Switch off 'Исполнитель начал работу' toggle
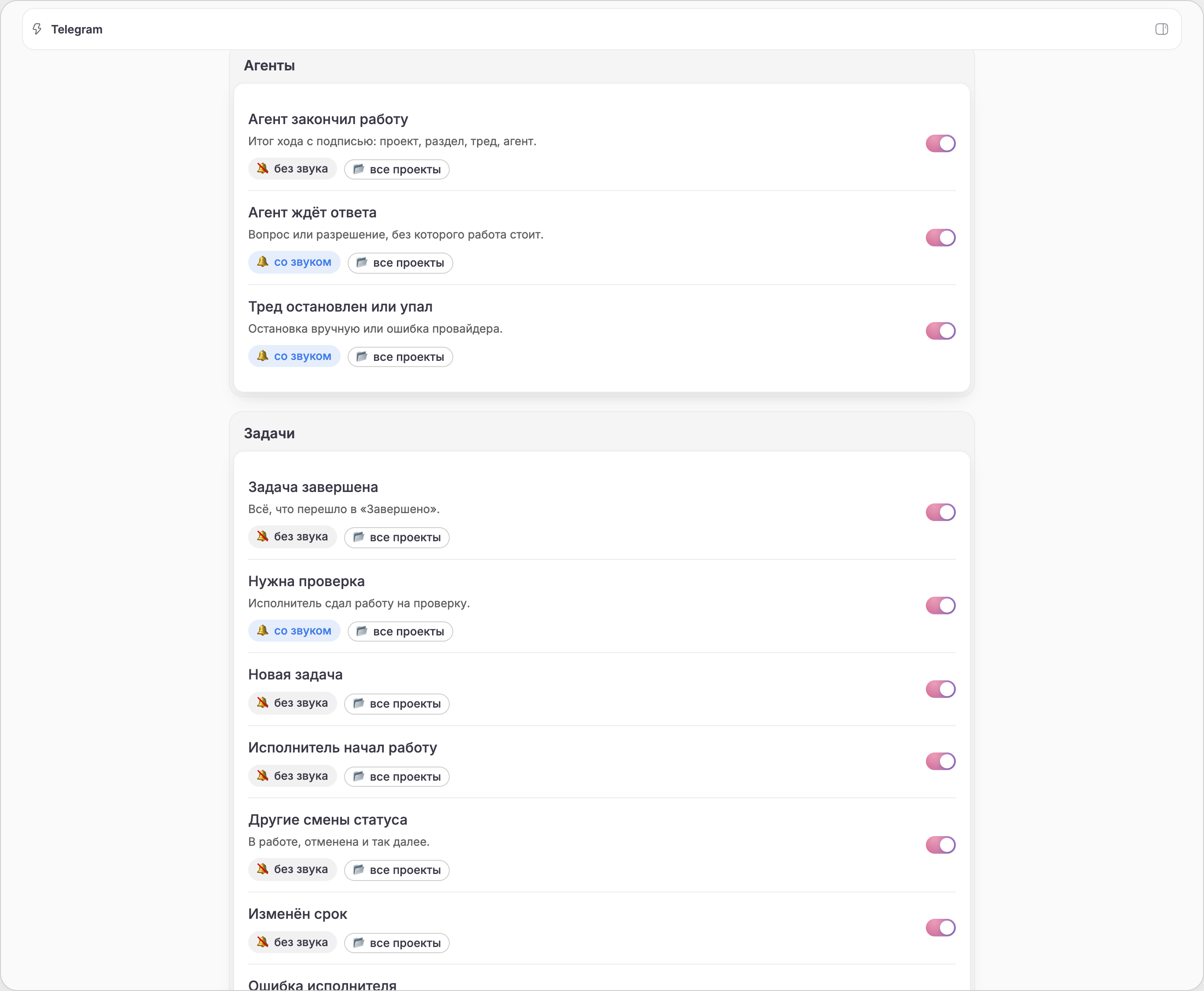Screen dimensions: 1204x991 (x=940, y=762)
